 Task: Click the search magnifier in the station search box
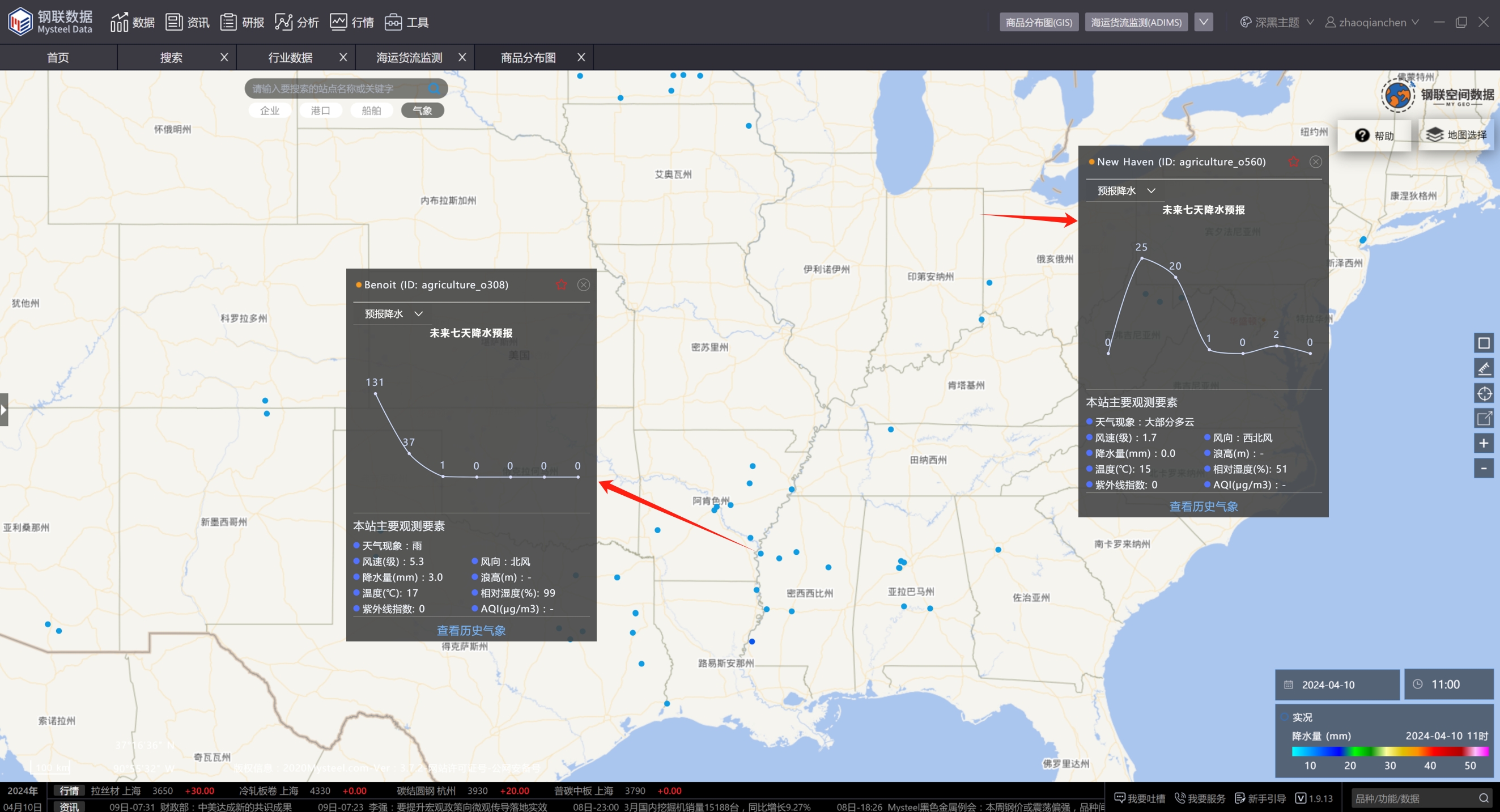(x=434, y=88)
